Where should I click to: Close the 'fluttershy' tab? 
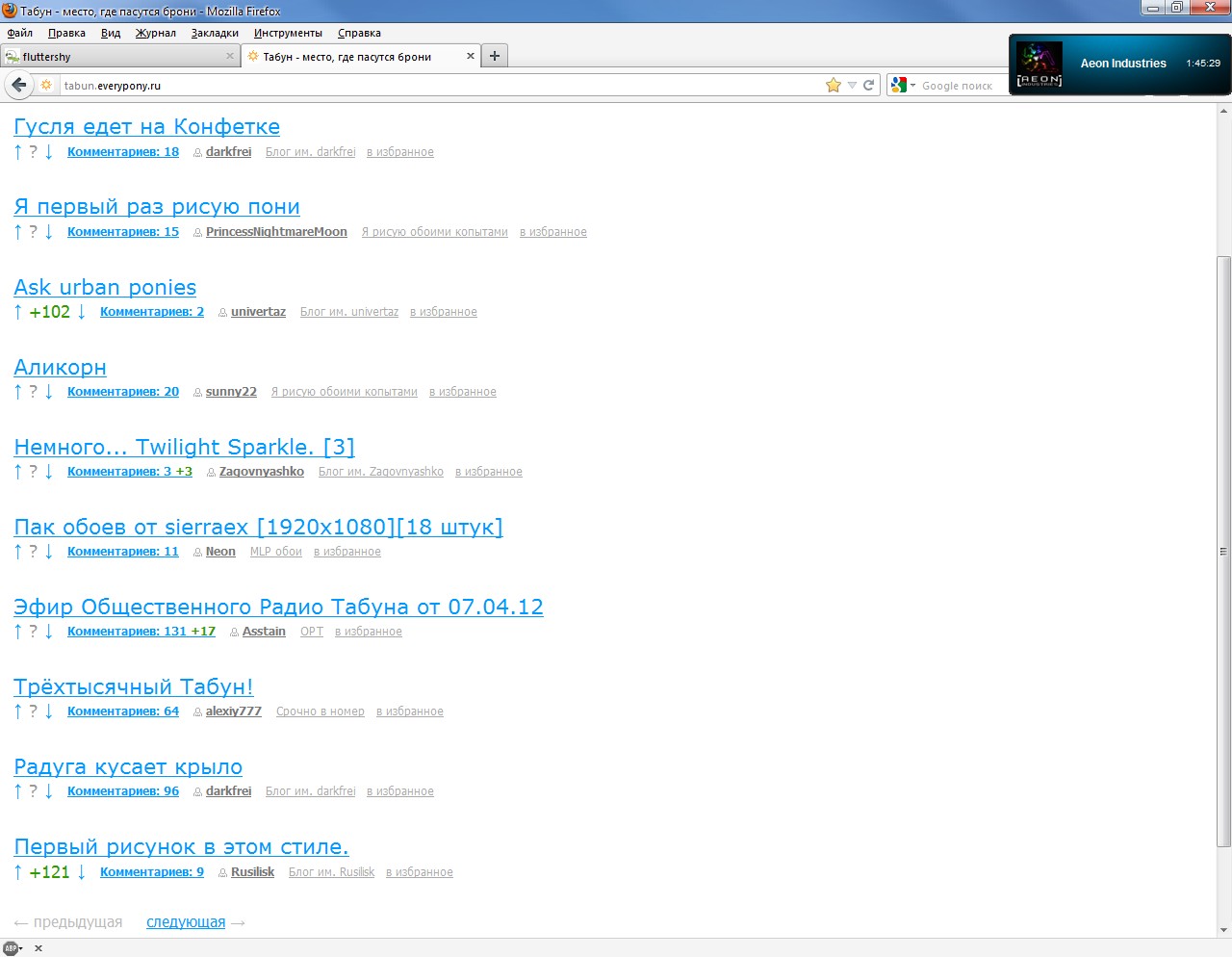point(230,56)
